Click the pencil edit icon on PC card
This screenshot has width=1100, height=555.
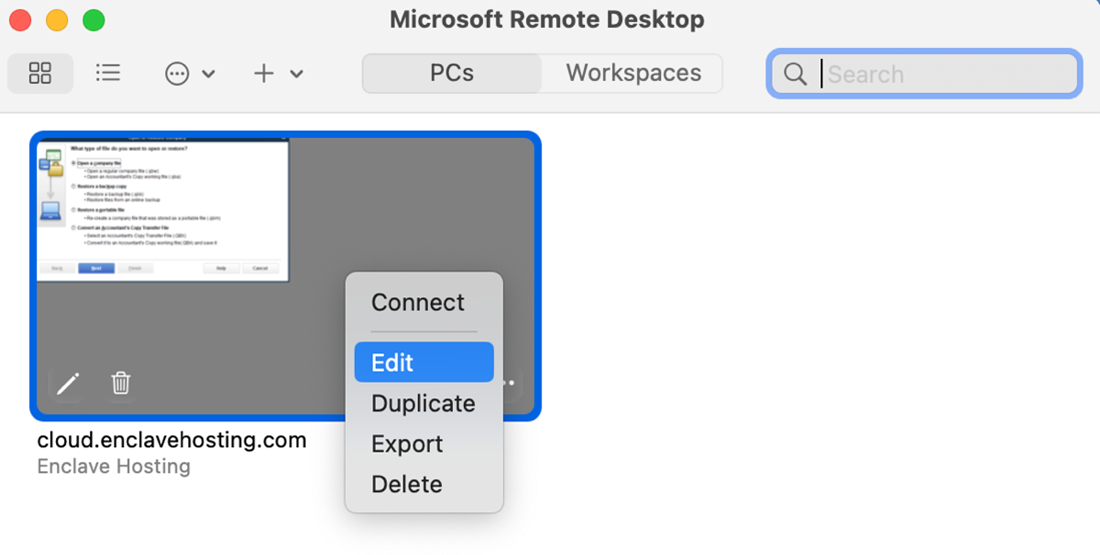tap(67, 383)
